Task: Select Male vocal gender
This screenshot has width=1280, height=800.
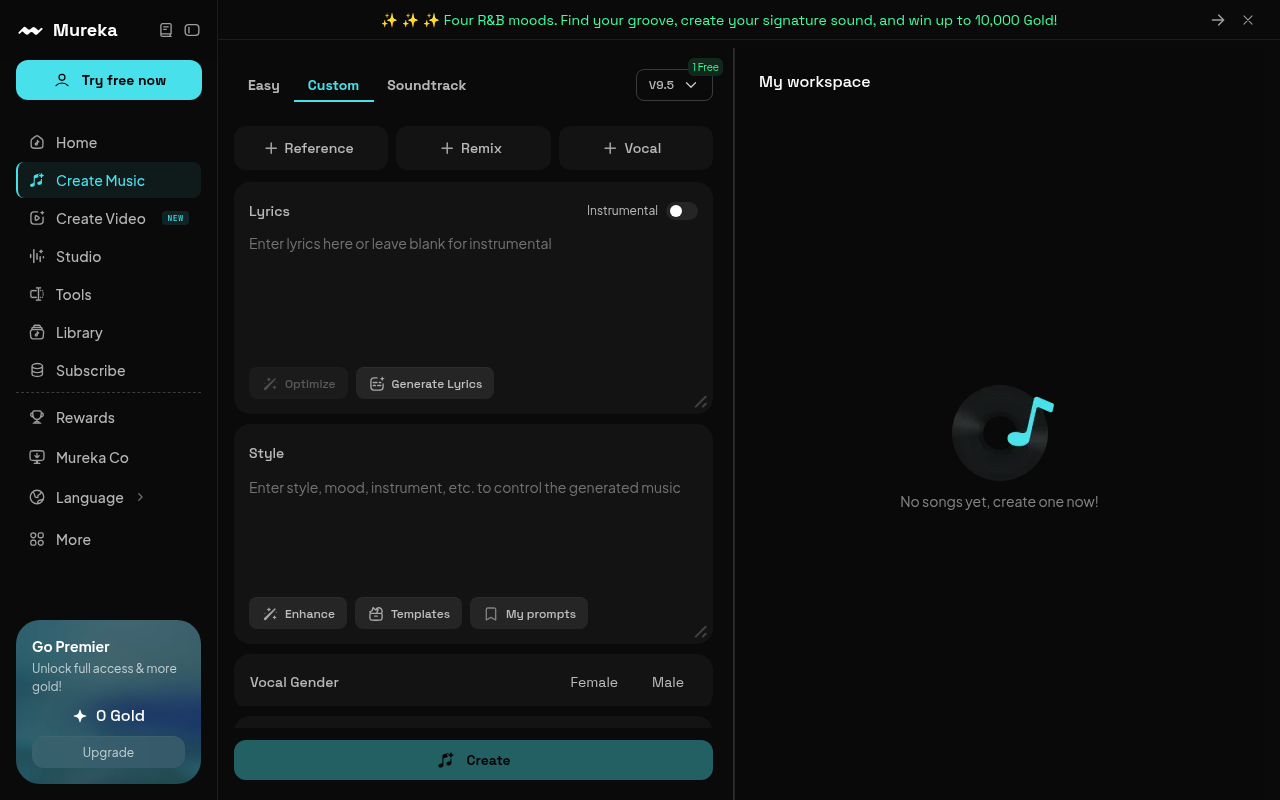Action: [x=668, y=682]
